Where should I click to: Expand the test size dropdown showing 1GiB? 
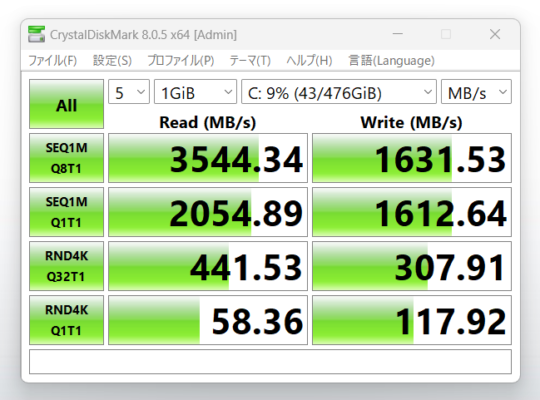[x=195, y=92]
